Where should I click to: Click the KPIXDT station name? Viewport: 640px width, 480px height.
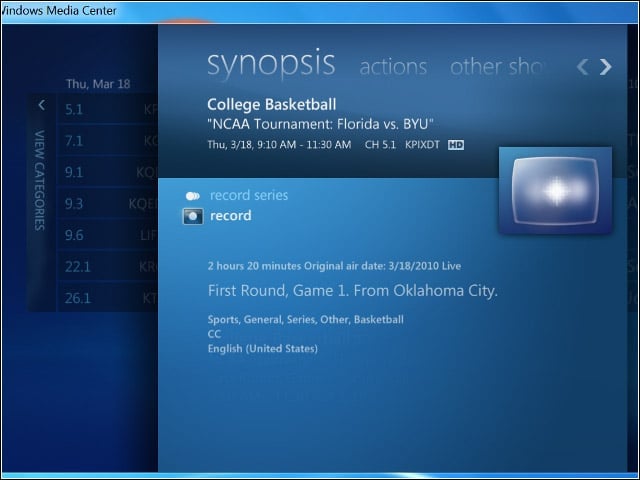(x=422, y=145)
